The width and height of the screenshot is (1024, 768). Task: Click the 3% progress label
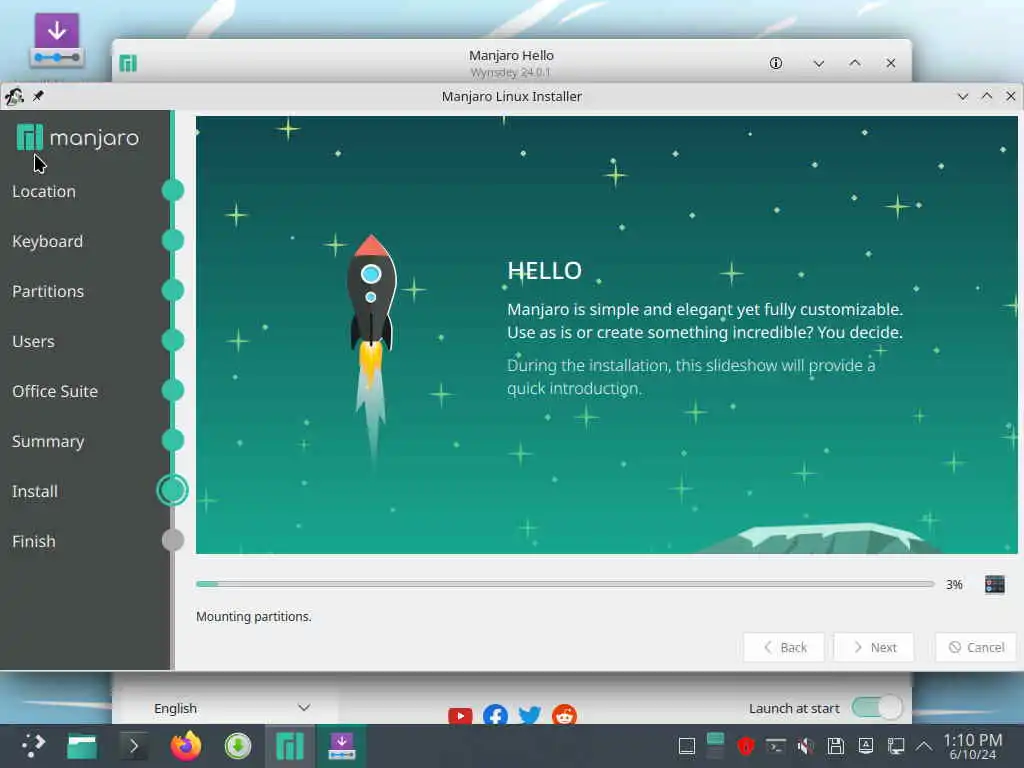point(954,584)
